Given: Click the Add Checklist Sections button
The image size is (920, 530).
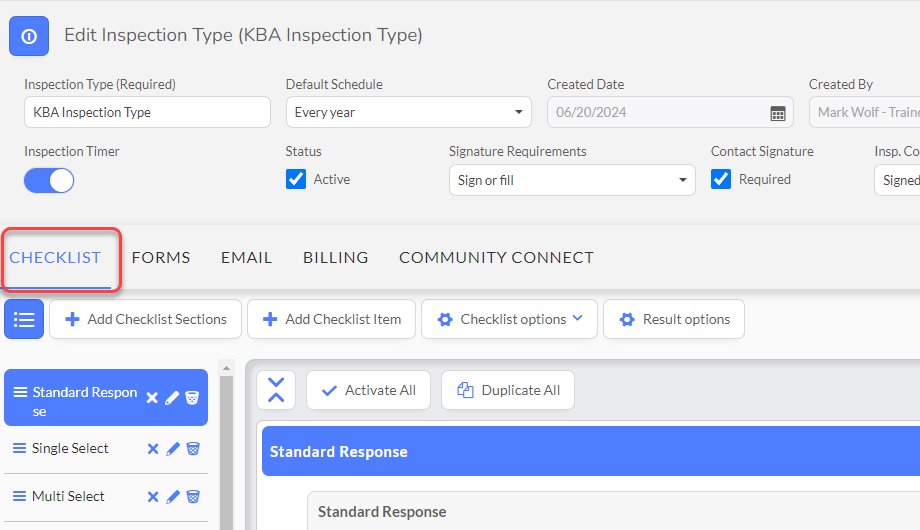Looking at the screenshot, I should 146,319.
